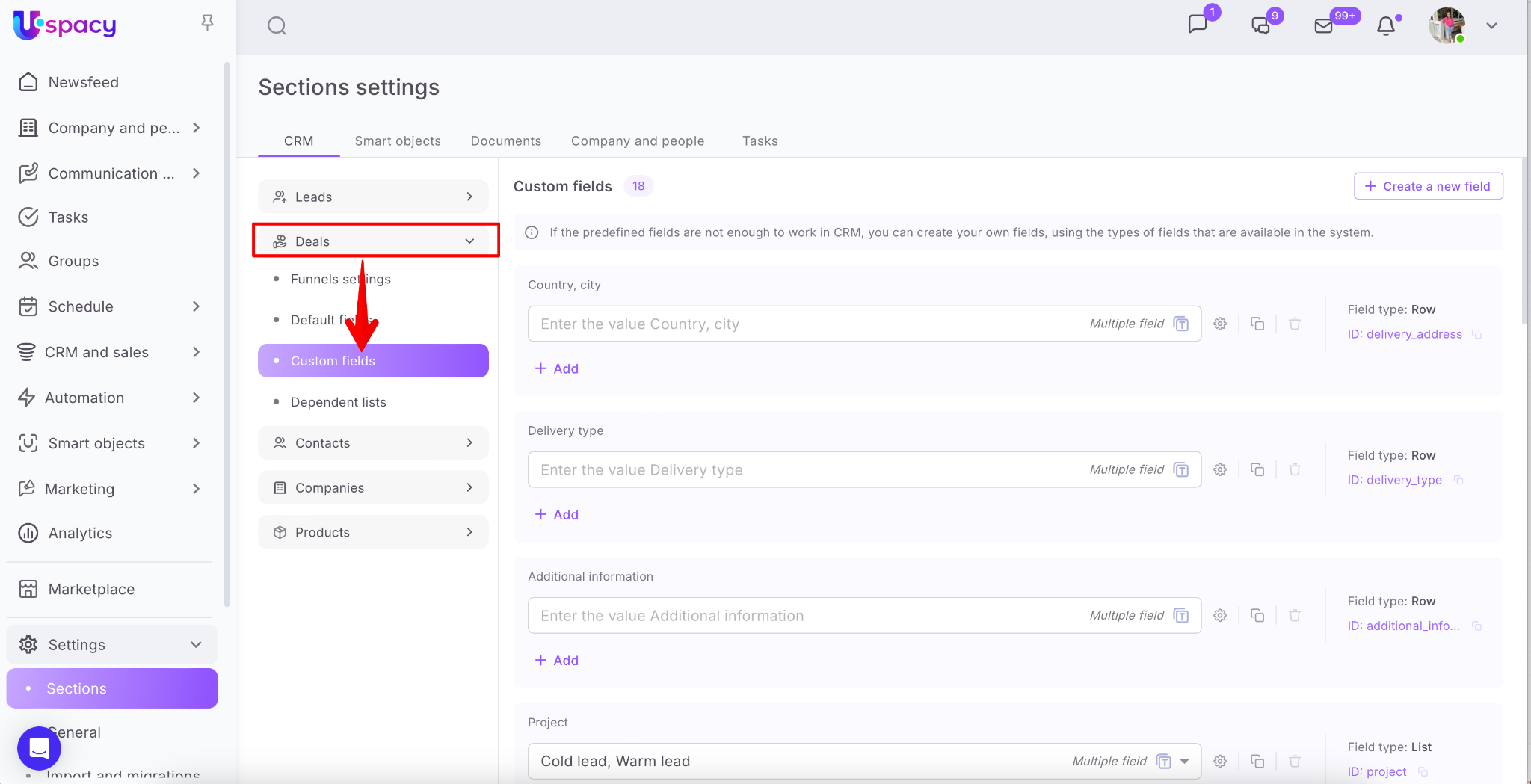Duplicate the Delivery type field
The width and height of the screenshot is (1531, 784).
point(1257,469)
